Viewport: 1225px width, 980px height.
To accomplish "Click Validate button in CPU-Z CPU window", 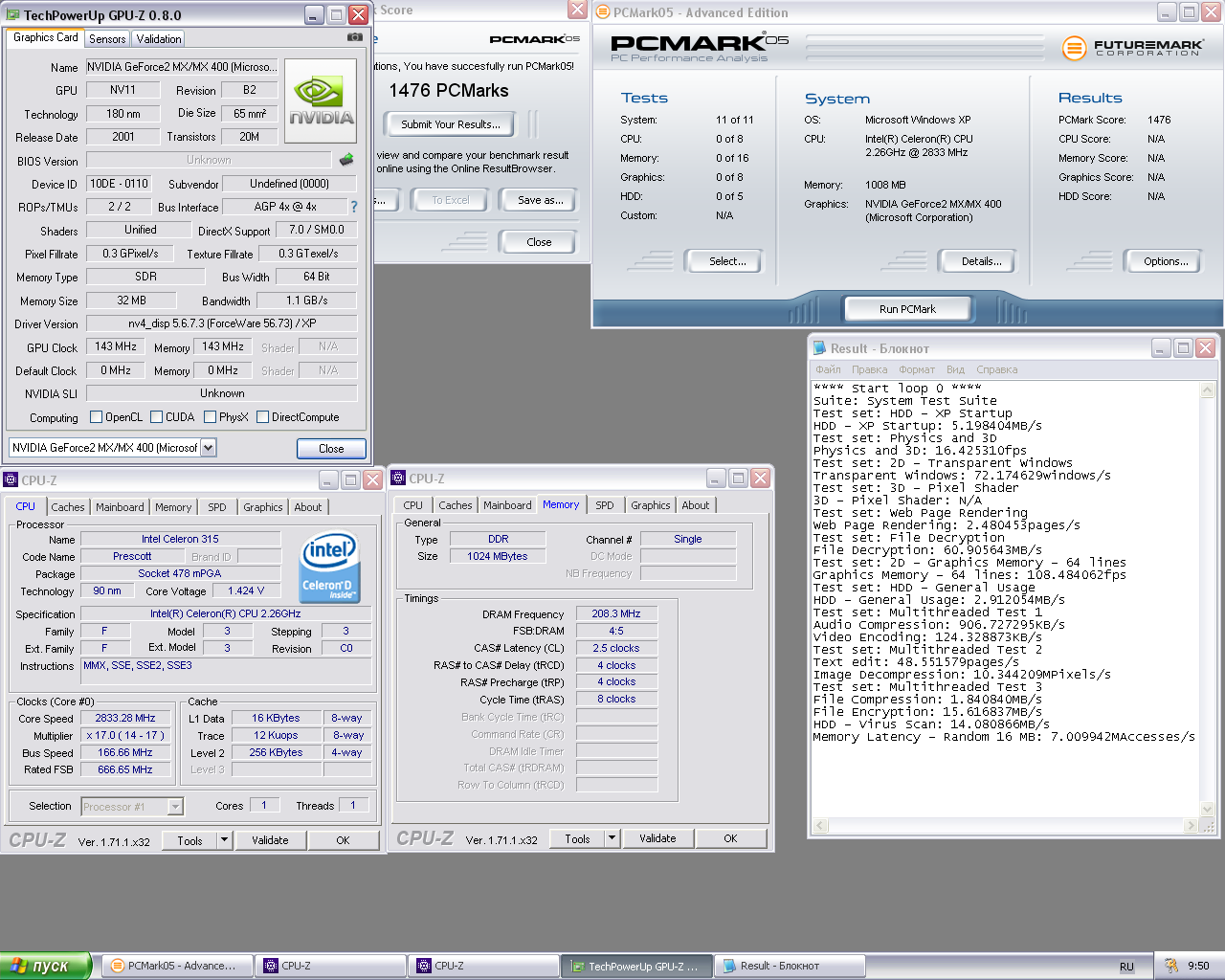I will [270, 840].
